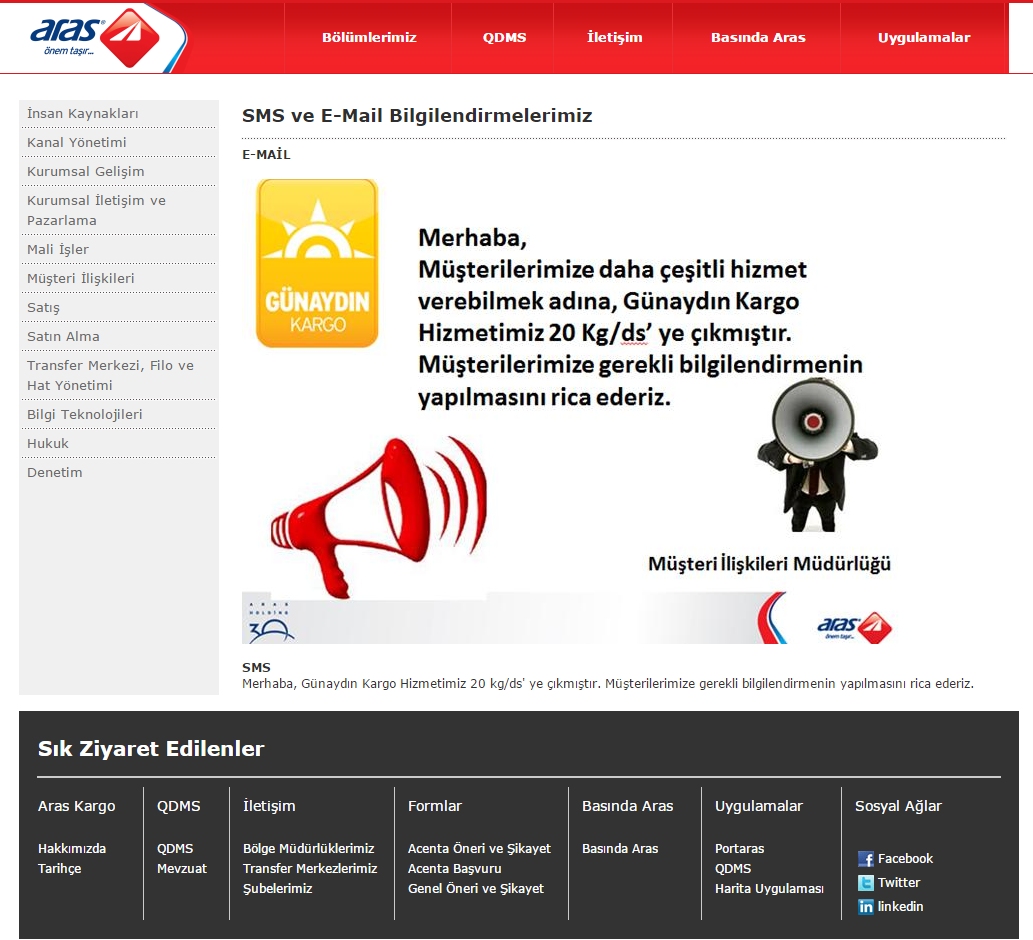Screen dimensions: 1033x940
Task: Open Denetim sidebar item
Action: (x=119, y=472)
